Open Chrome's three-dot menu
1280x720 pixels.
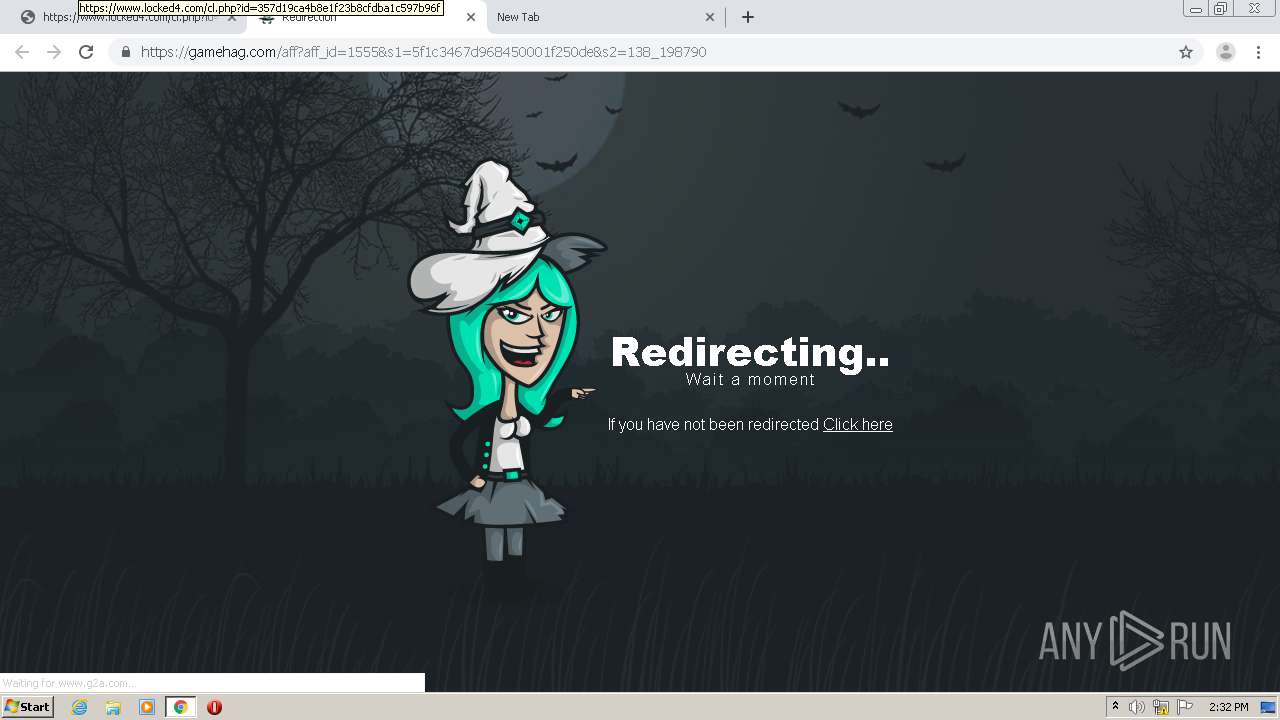[x=1258, y=52]
